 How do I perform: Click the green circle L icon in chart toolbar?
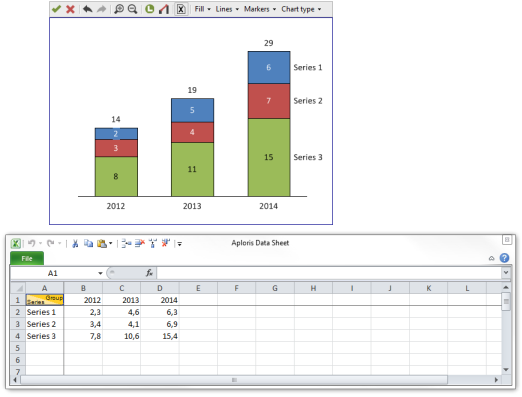tap(150, 9)
